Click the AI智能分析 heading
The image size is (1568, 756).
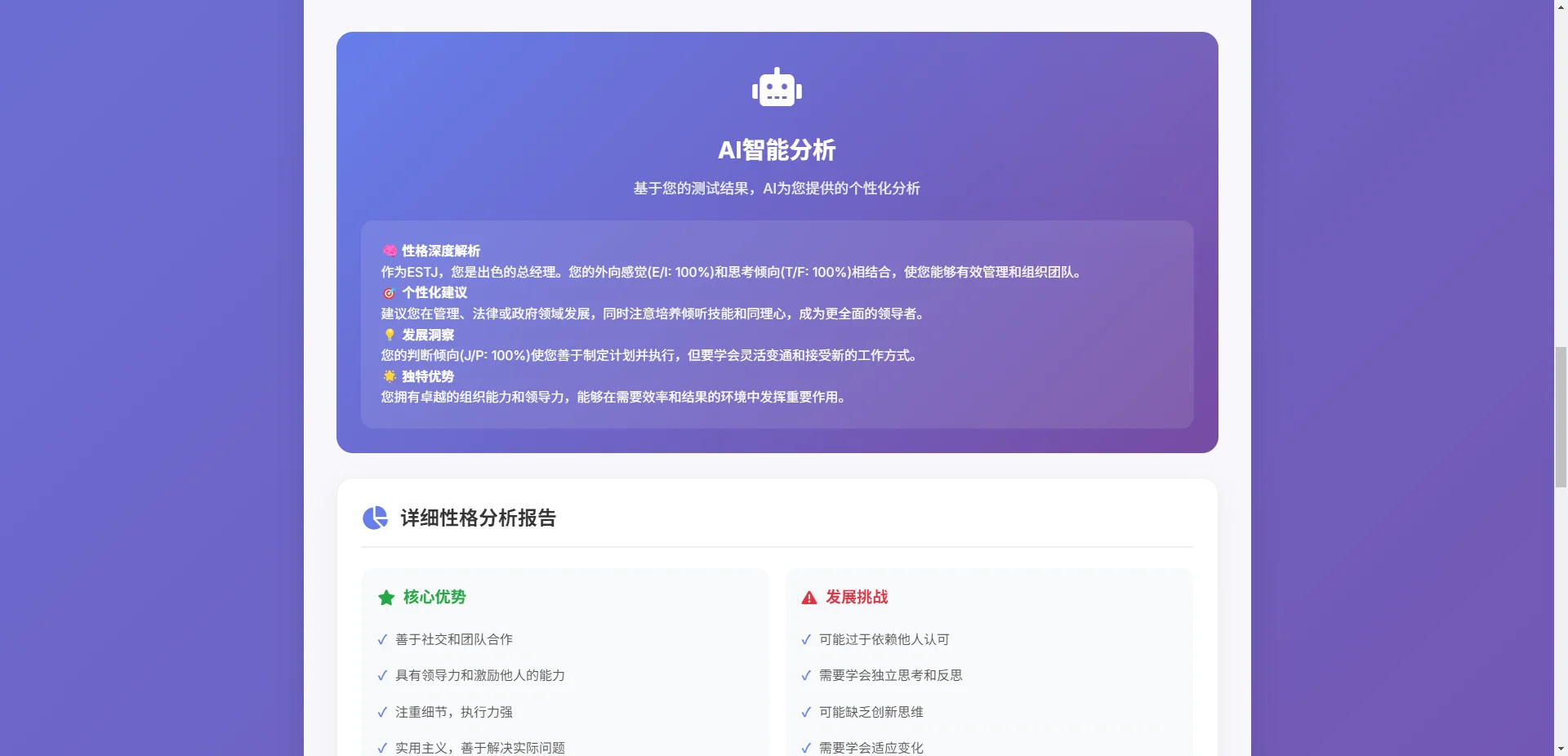(777, 150)
